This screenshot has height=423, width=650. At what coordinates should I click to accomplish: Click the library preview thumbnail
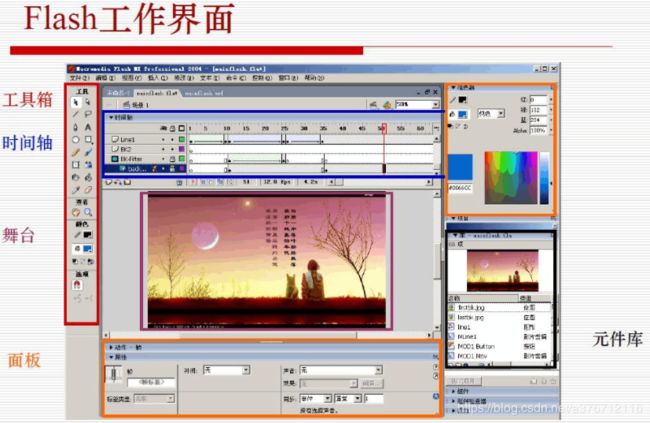coord(503,271)
